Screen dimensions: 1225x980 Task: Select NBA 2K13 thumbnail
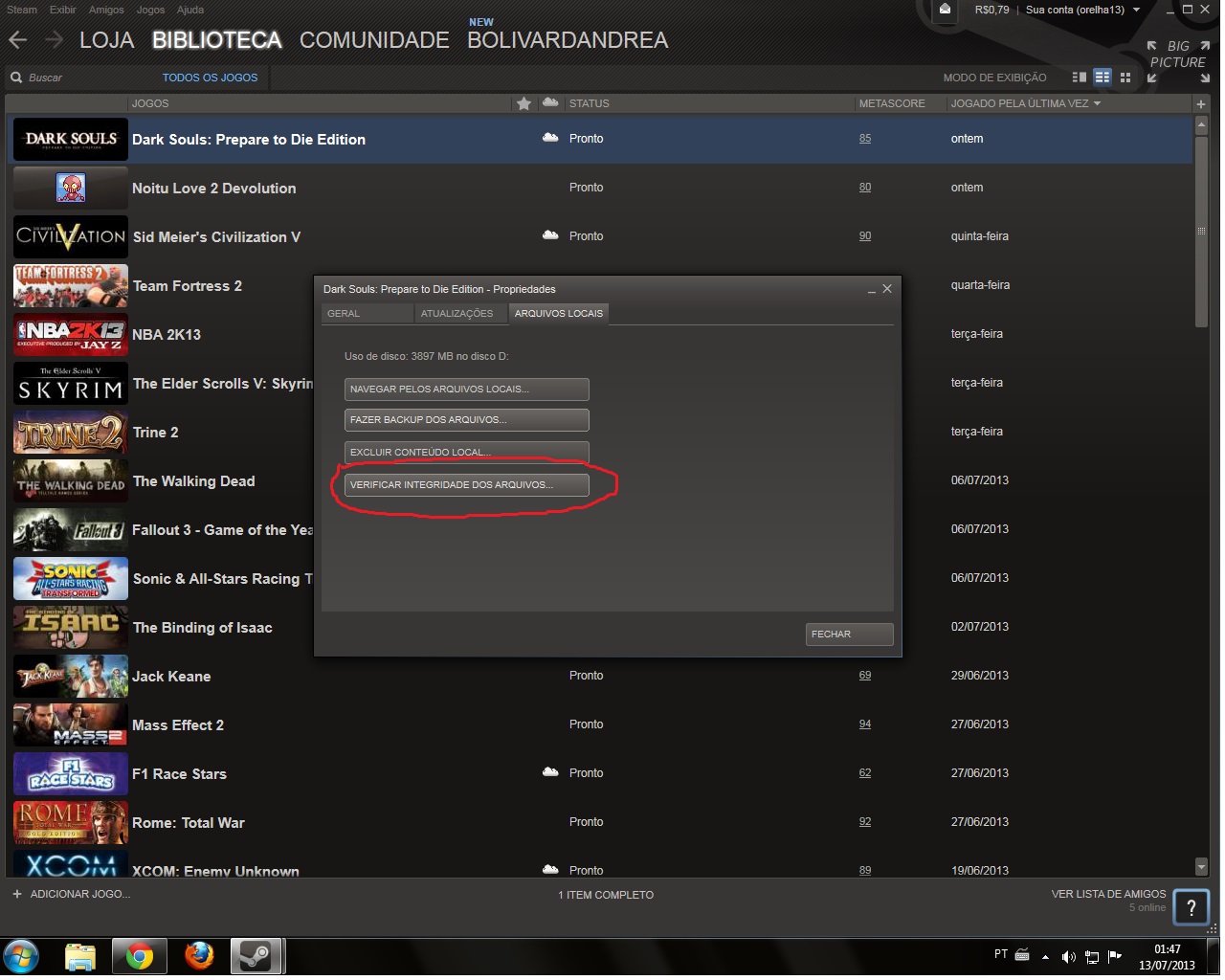click(71, 335)
